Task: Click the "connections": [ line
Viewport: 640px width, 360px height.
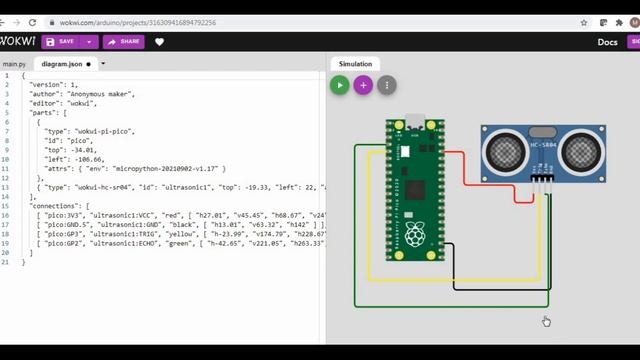Action: [59, 206]
